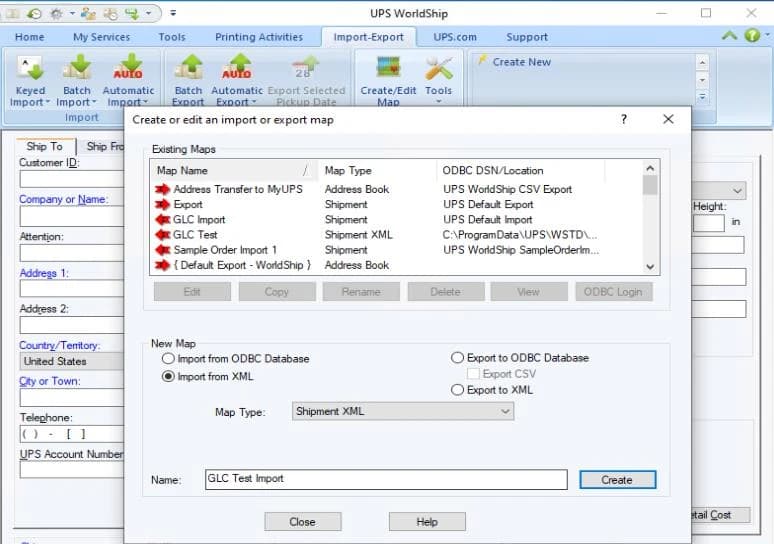Select Import from ODBC Database radio button
The image size is (774, 544).
(x=168, y=358)
